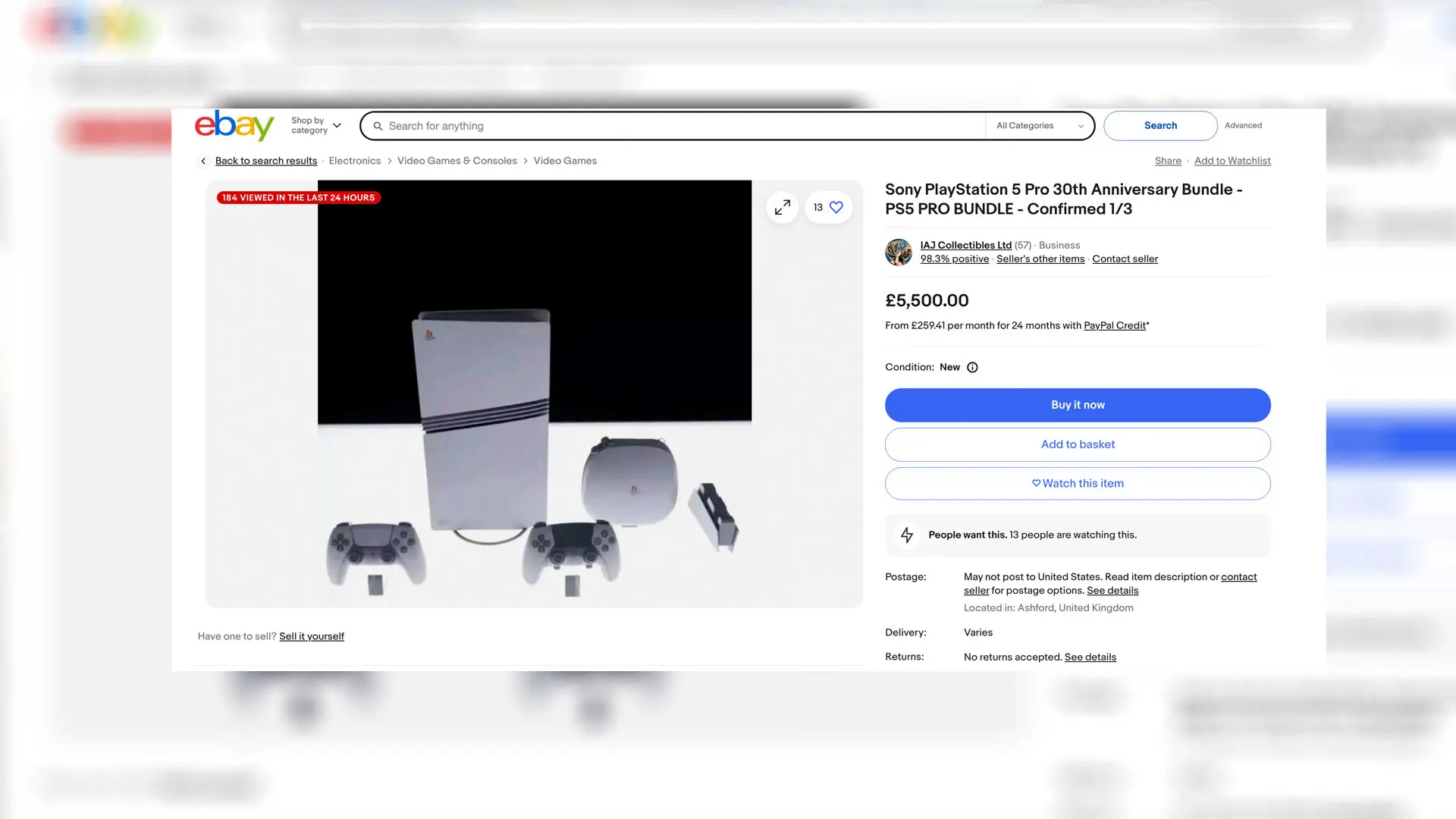Select the Electronics breadcrumb
The image size is (1456, 819).
coord(354,161)
